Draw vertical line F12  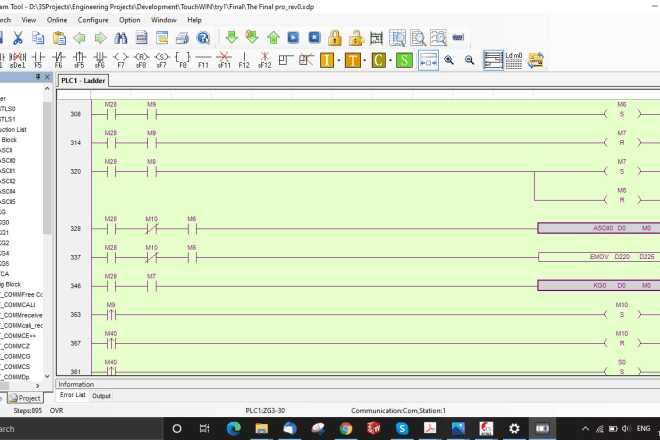(x=244, y=60)
